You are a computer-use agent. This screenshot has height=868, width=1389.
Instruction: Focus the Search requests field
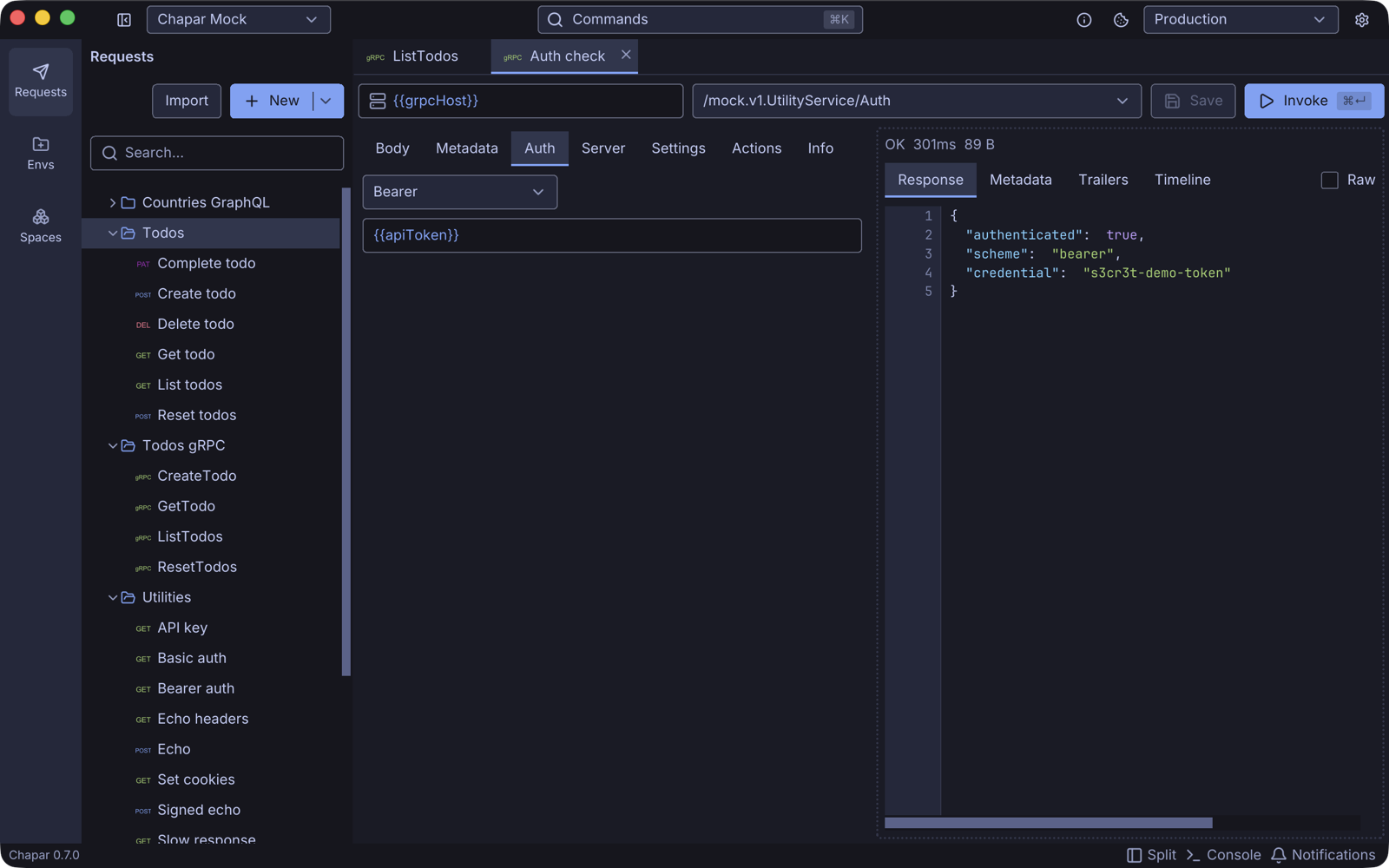pyautogui.click(x=217, y=153)
